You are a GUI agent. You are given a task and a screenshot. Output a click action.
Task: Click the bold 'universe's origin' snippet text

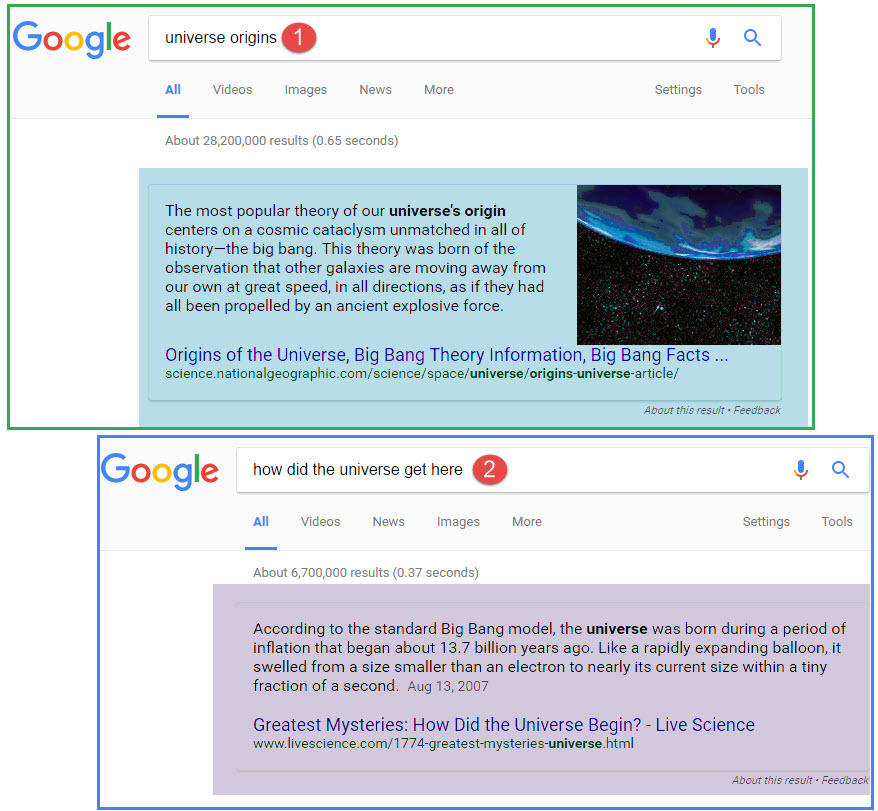point(447,211)
